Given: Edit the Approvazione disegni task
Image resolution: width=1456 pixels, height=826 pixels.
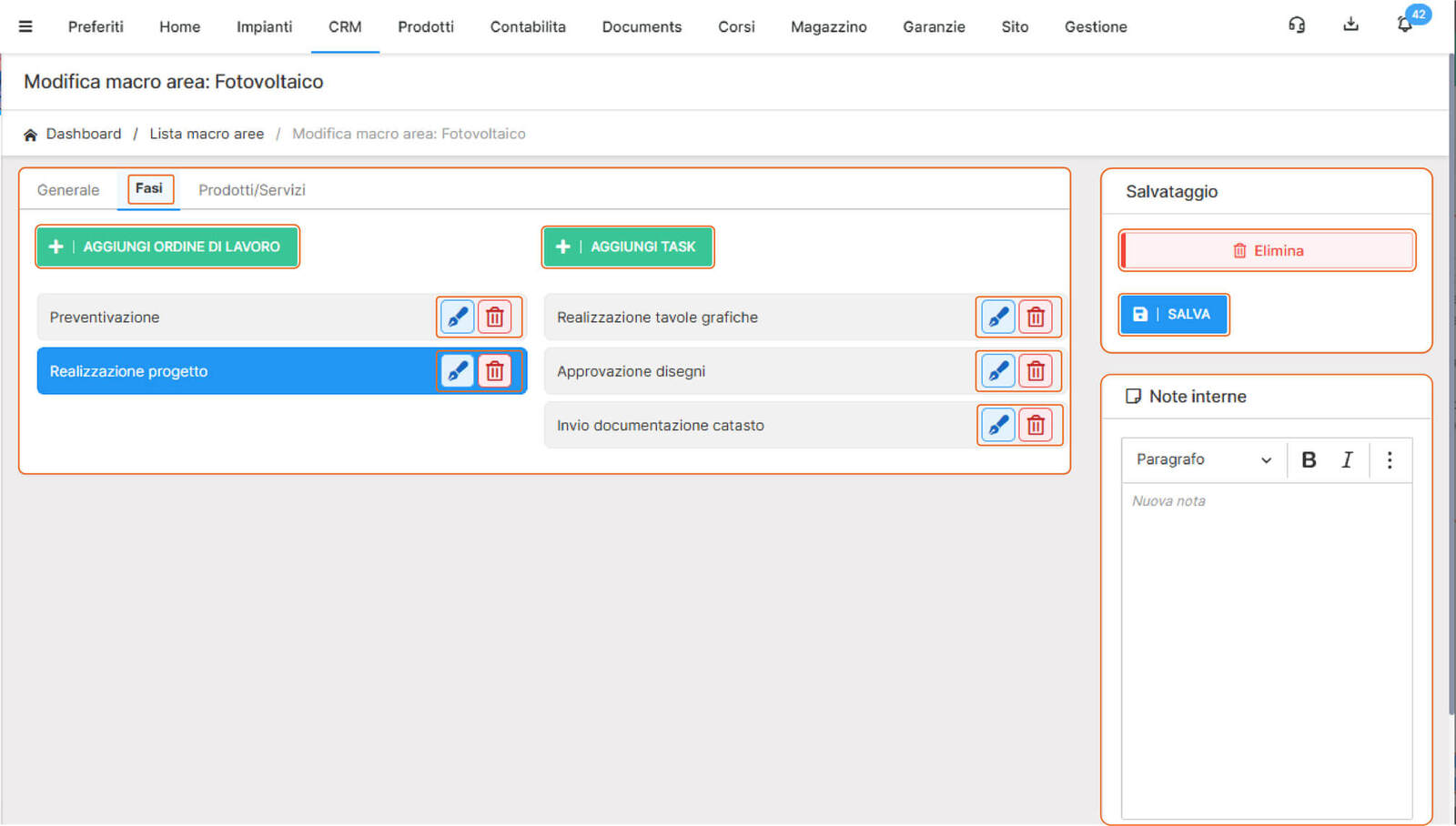Looking at the screenshot, I should (998, 371).
